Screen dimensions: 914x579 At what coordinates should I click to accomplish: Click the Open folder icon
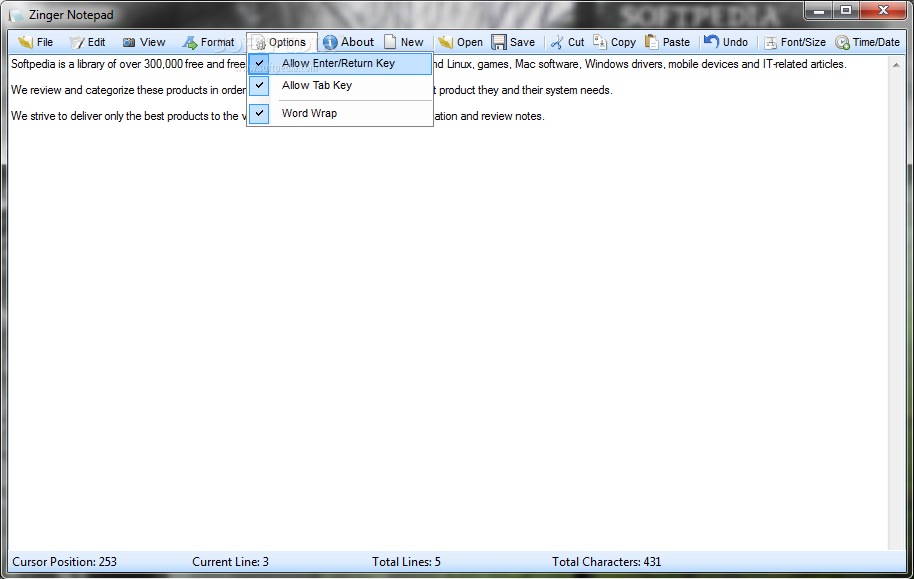445,42
